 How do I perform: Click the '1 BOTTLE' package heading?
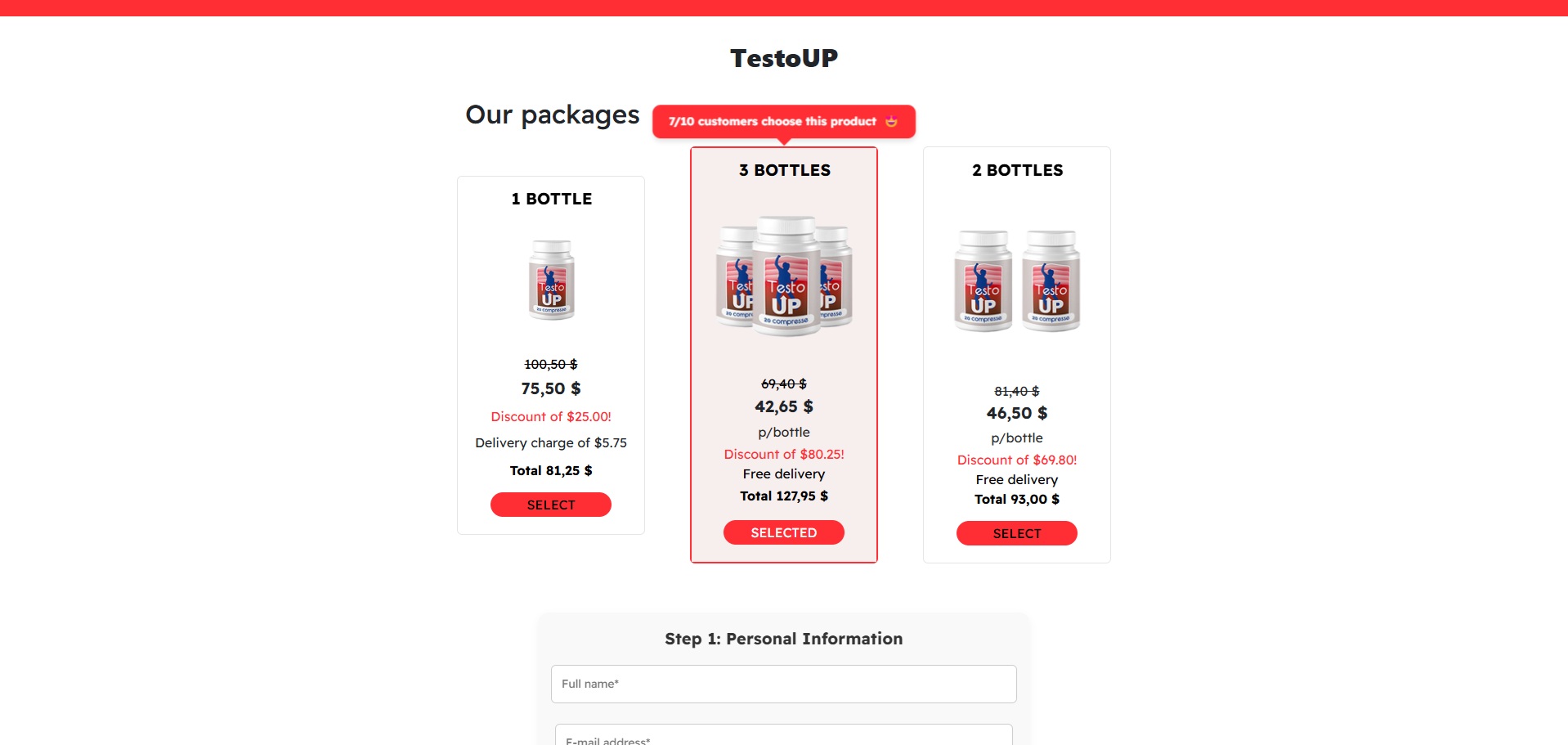[551, 199]
